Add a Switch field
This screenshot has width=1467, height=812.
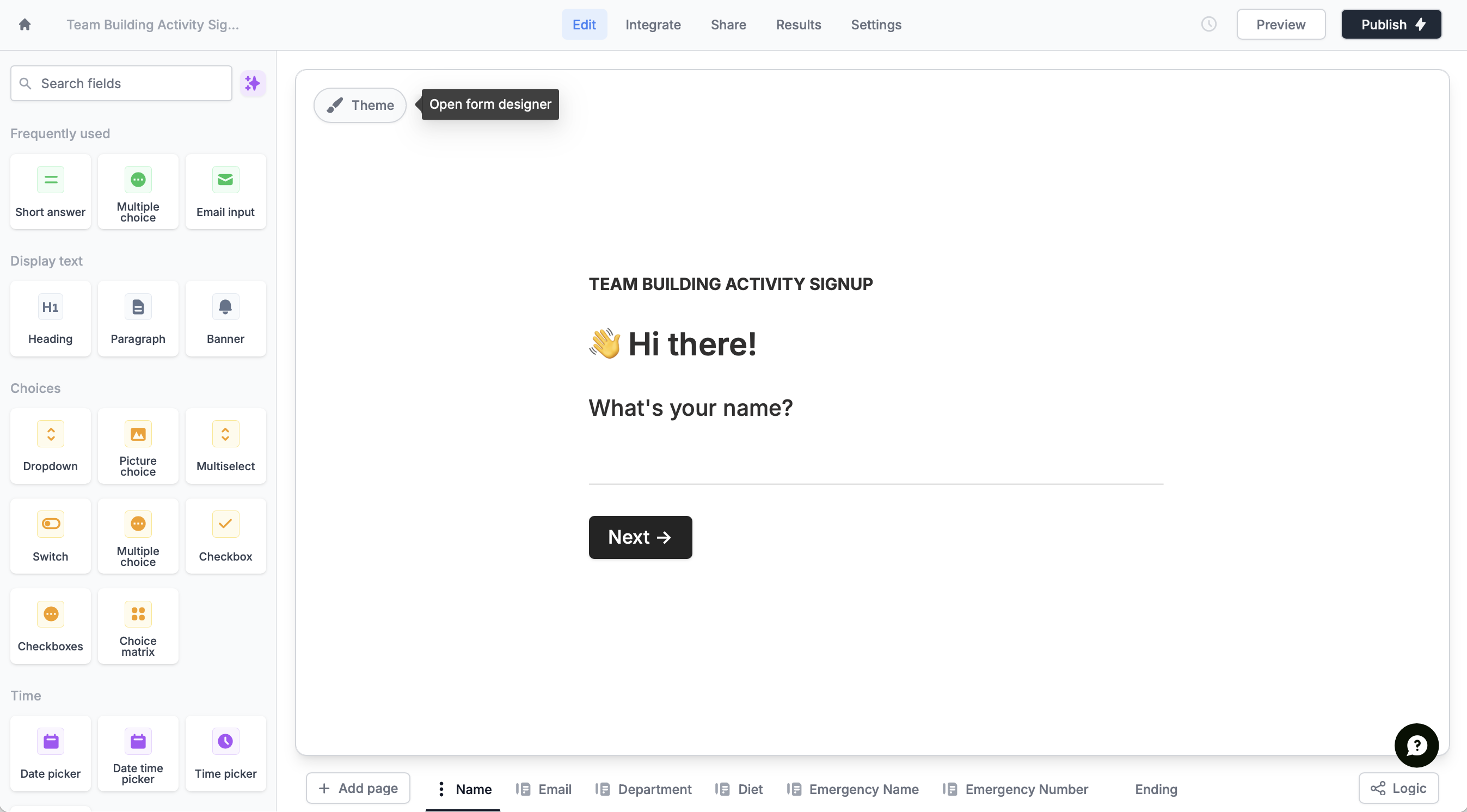tap(50, 537)
